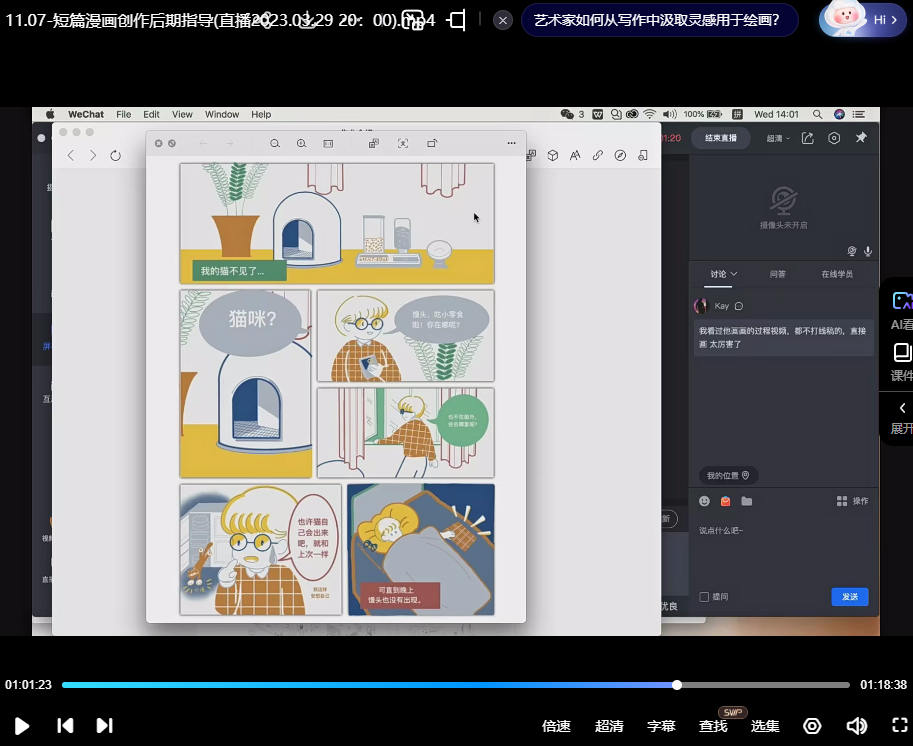The height and width of the screenshot is (746, 913).
Task: Mute the player volume
Action: coord(856,726)
